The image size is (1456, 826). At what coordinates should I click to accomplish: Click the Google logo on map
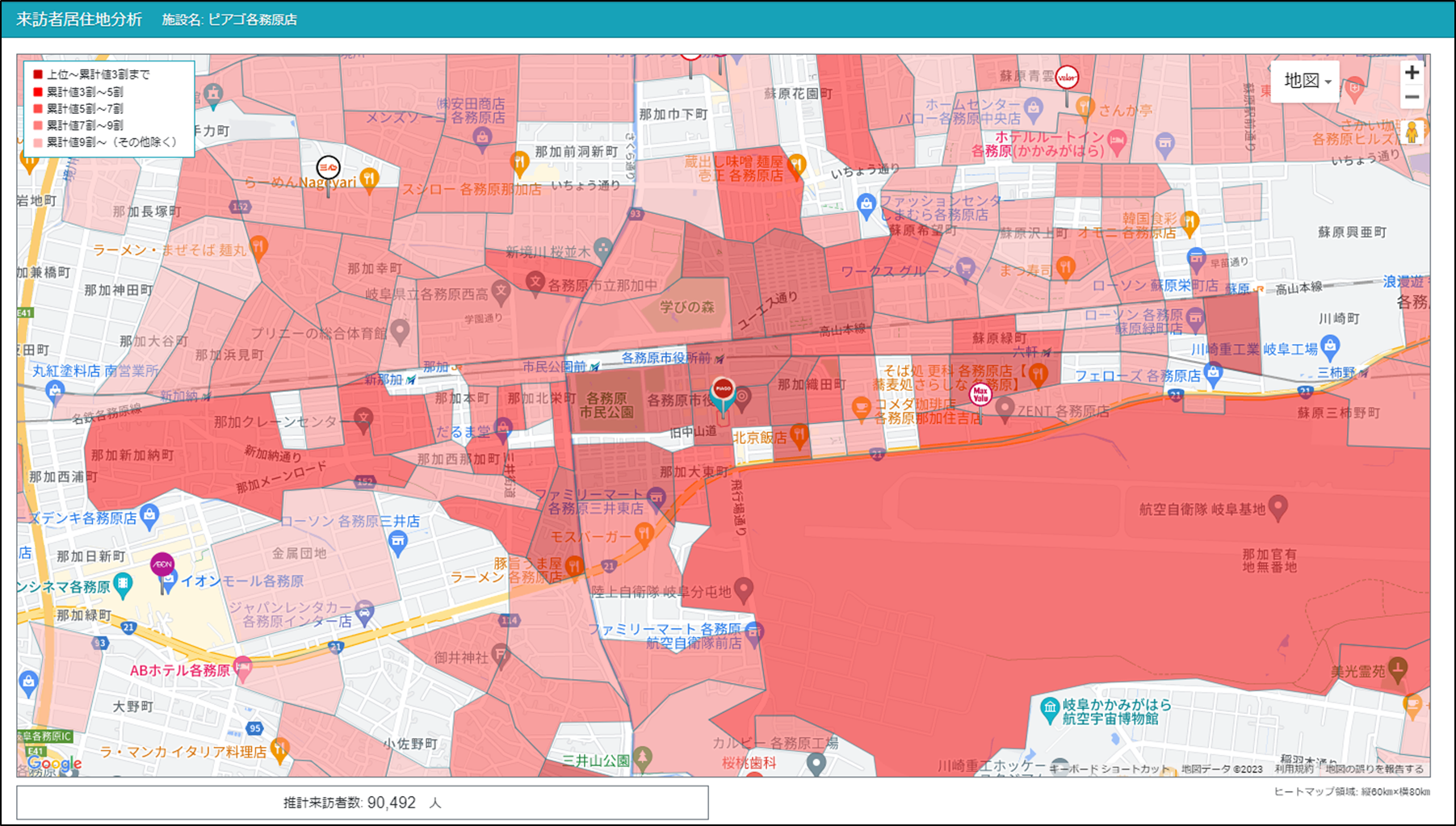pyautogui.click(x=54, y=763)
